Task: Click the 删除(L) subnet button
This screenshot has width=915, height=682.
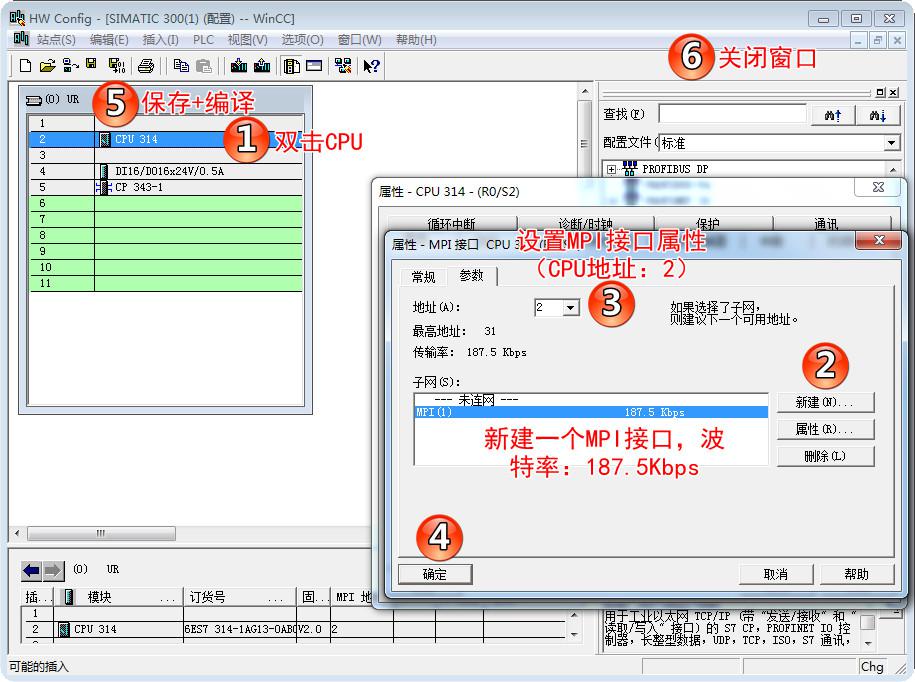Action: (x=825, y=456)
